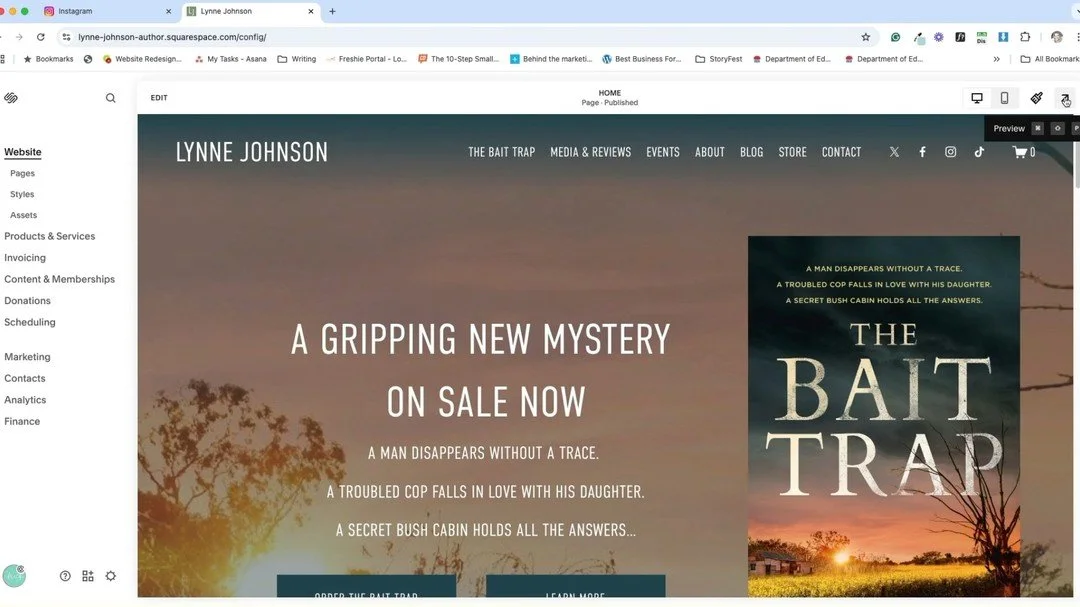Open the help question mark icon
The height and width of the screenshot is (607, 1080).
[65, 576]
